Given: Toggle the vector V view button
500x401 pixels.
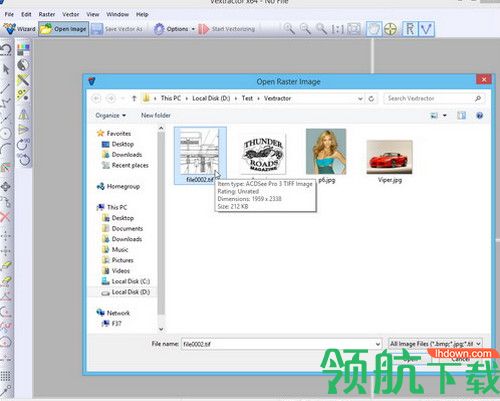Looking at the screenshot, I should coord(426,29).
